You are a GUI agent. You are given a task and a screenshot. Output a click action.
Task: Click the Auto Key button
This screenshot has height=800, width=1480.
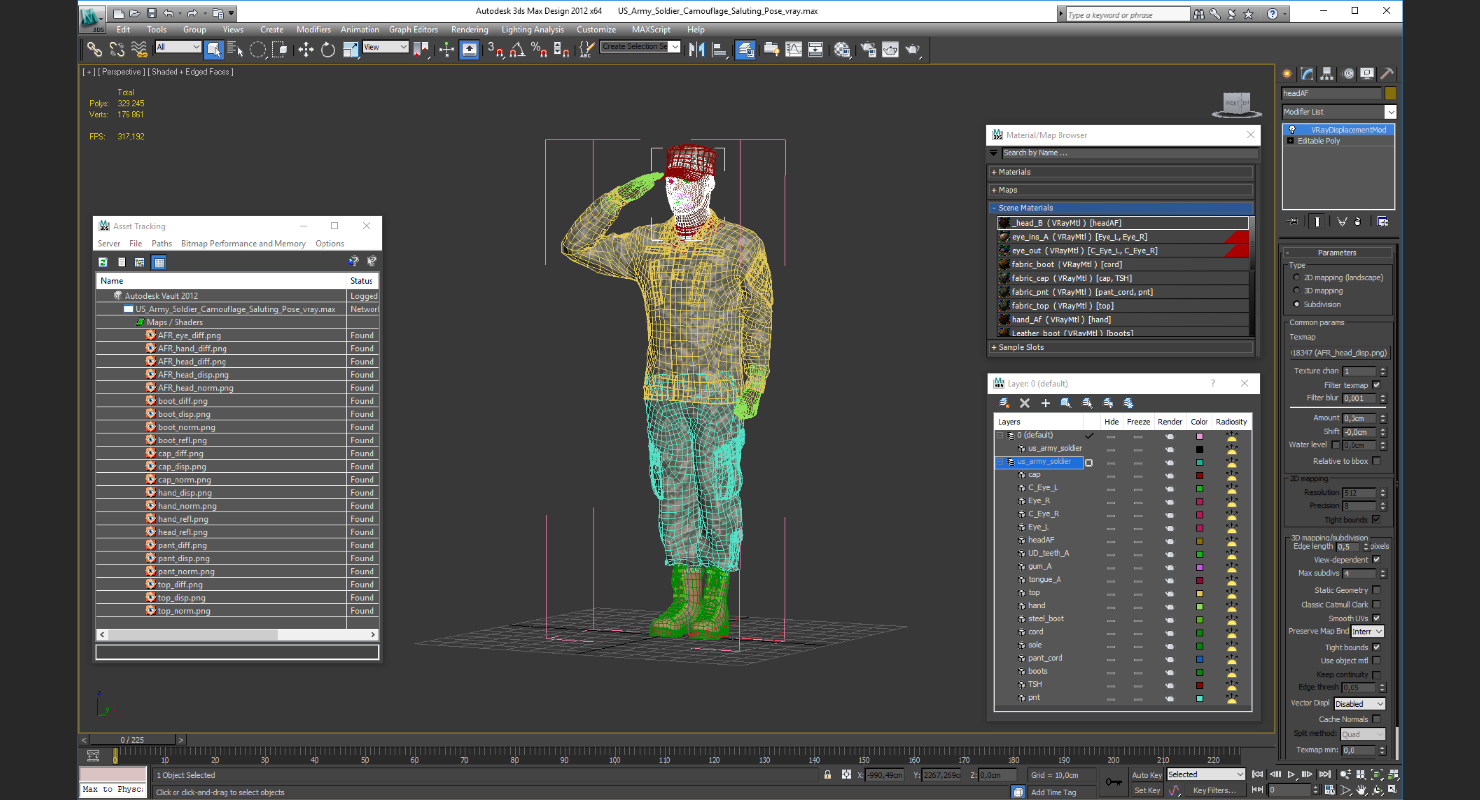(x=1147, y=775)
